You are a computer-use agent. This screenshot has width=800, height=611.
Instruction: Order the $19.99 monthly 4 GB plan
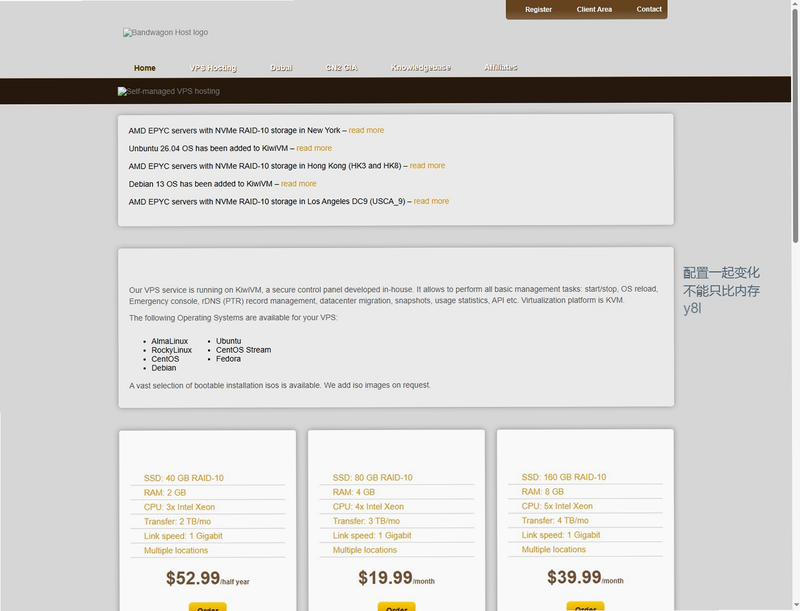click(x=396, y=607)
